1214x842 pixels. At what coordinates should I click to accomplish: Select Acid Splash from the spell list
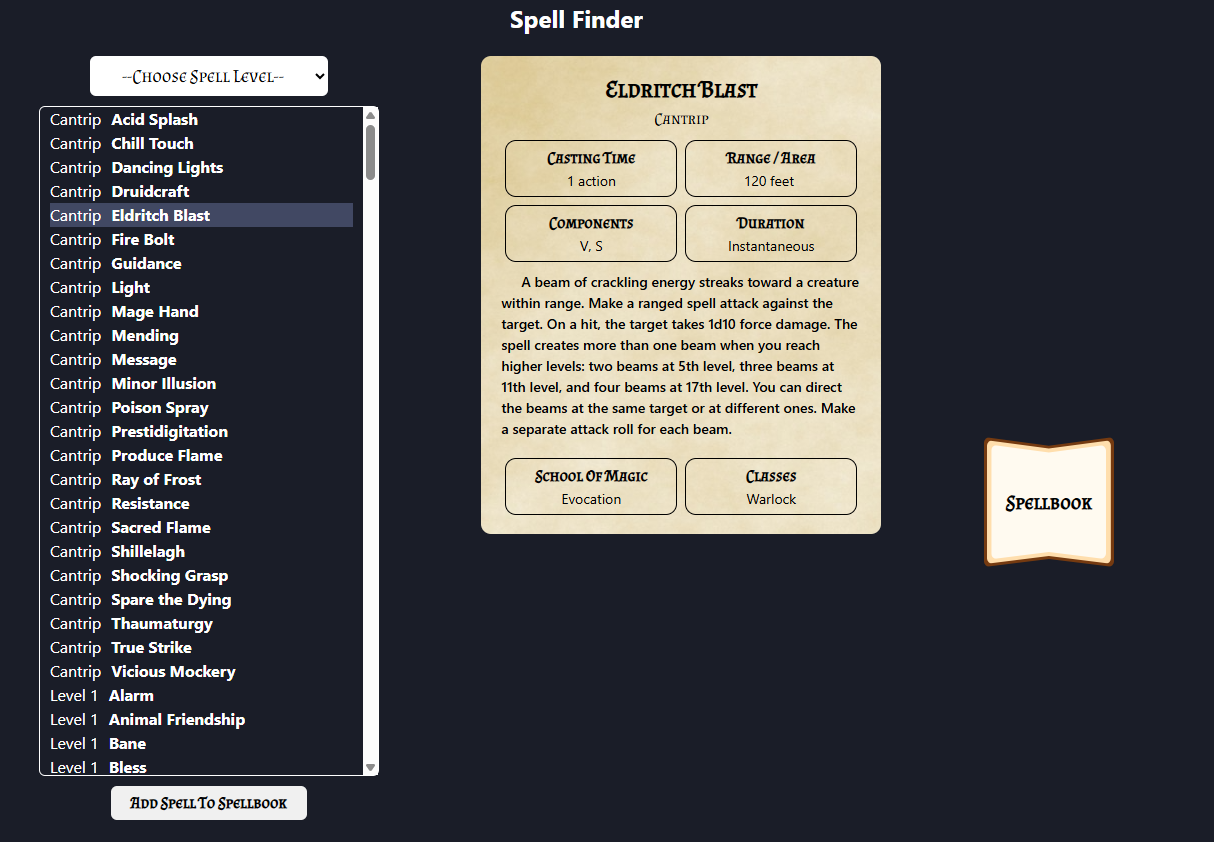coord(154,120)
